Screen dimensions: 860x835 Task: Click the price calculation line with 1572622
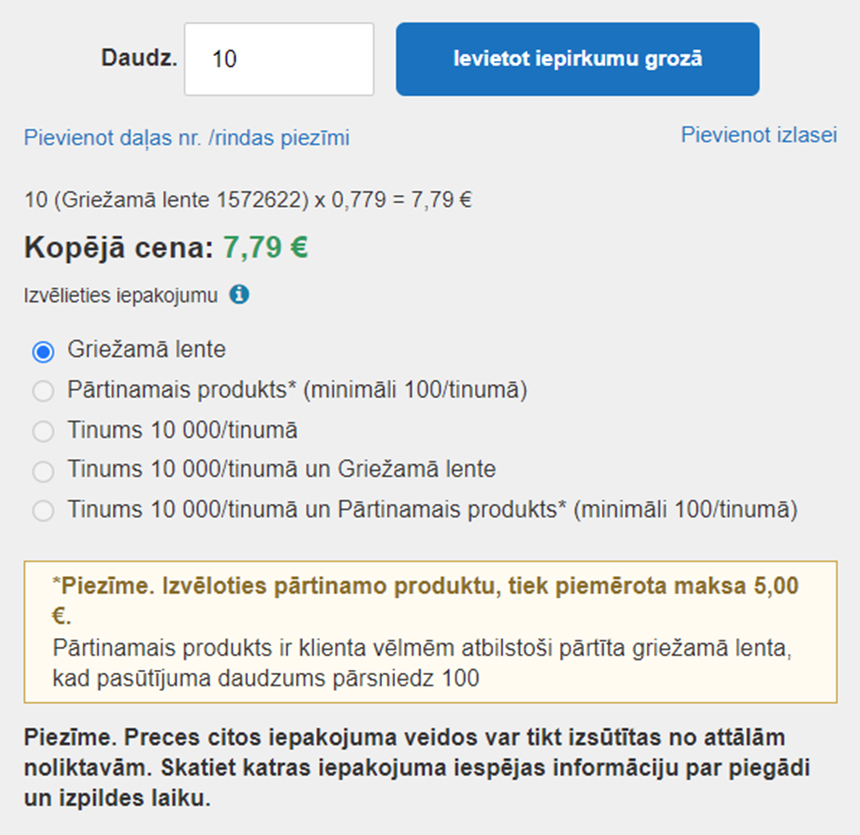tap(248, 200)
